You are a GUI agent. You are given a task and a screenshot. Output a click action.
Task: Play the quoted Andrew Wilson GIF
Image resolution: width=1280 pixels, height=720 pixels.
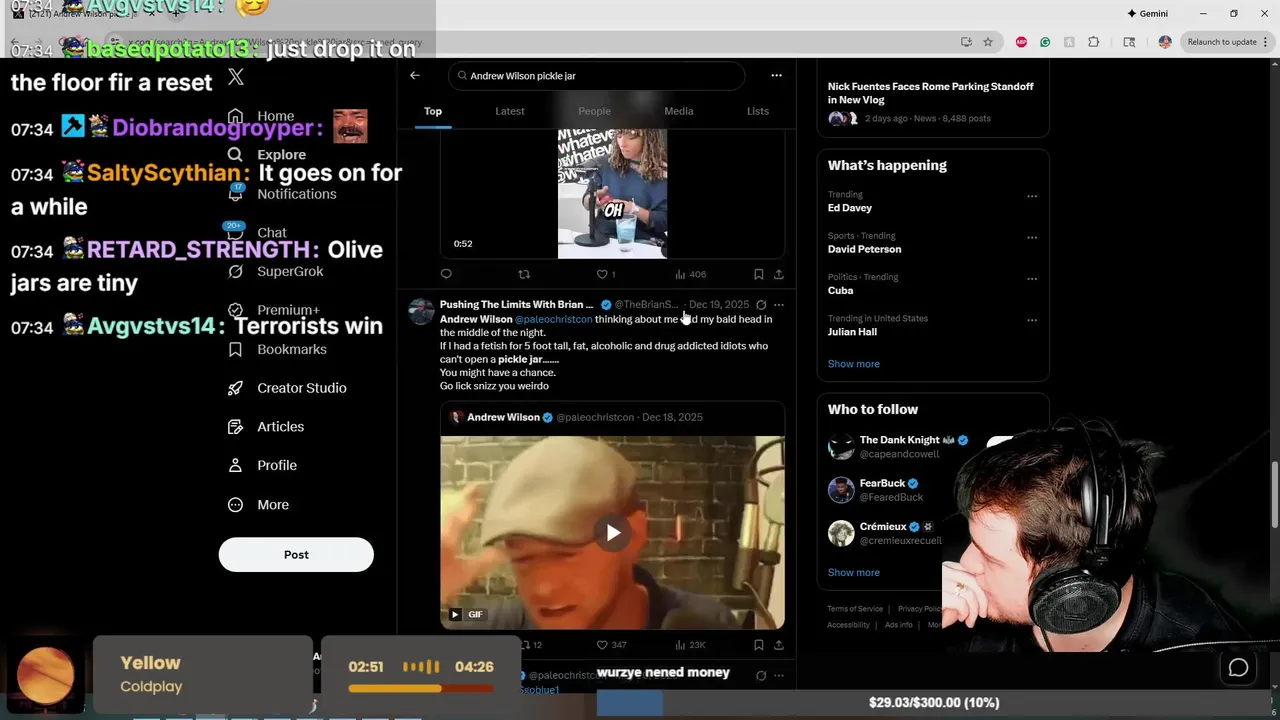click(613, 533)
